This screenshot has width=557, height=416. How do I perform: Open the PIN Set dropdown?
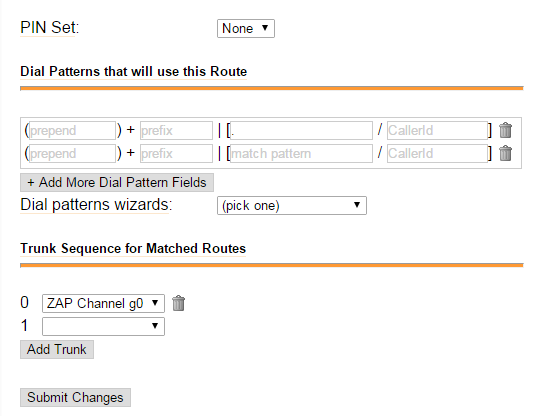pyautogui.click(x=246, y=28)
